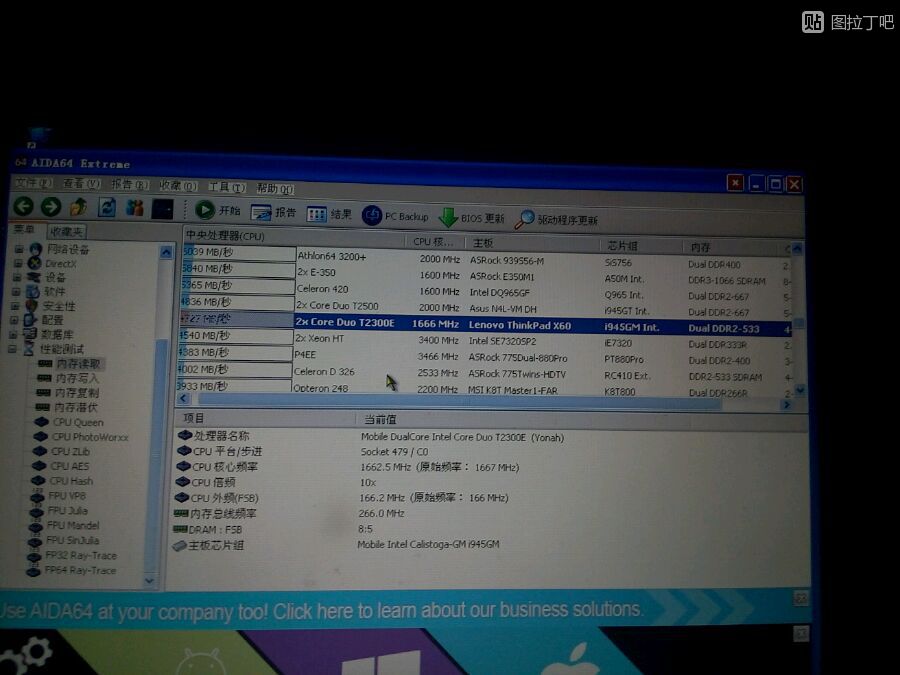Image resolution: width=900 pixels, height=675 pixels.
Task: Select FP32 Ray-Trace benchmark
Action: [80, 555]
